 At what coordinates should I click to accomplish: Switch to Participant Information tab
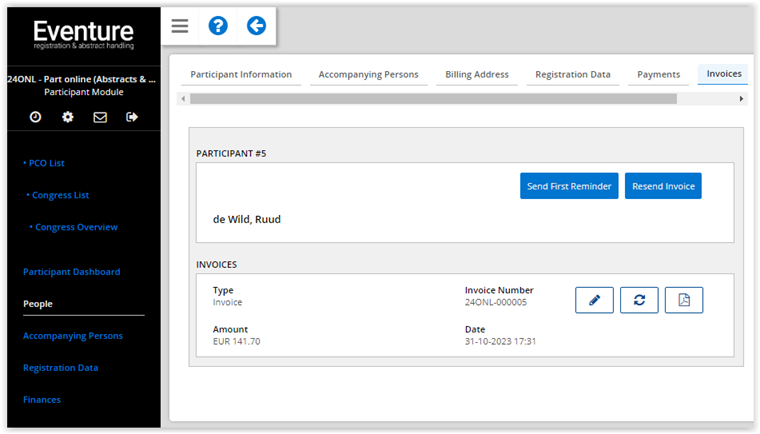point(241,75)
